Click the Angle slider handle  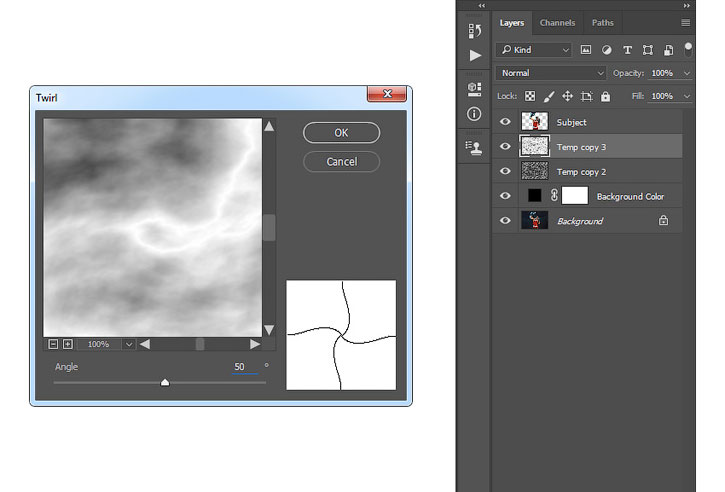(165, 382)
